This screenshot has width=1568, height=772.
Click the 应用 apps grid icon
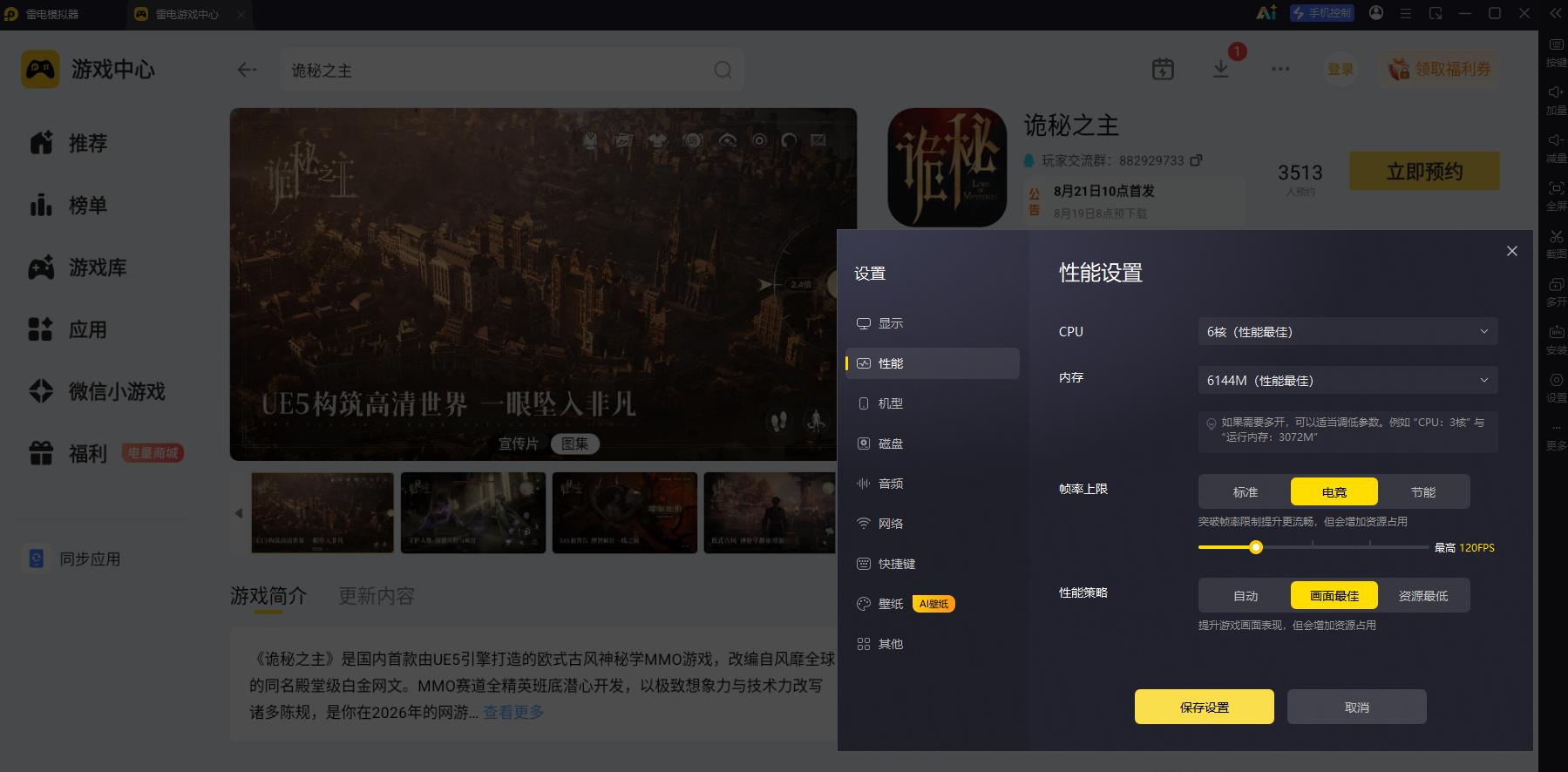(41, 329)
